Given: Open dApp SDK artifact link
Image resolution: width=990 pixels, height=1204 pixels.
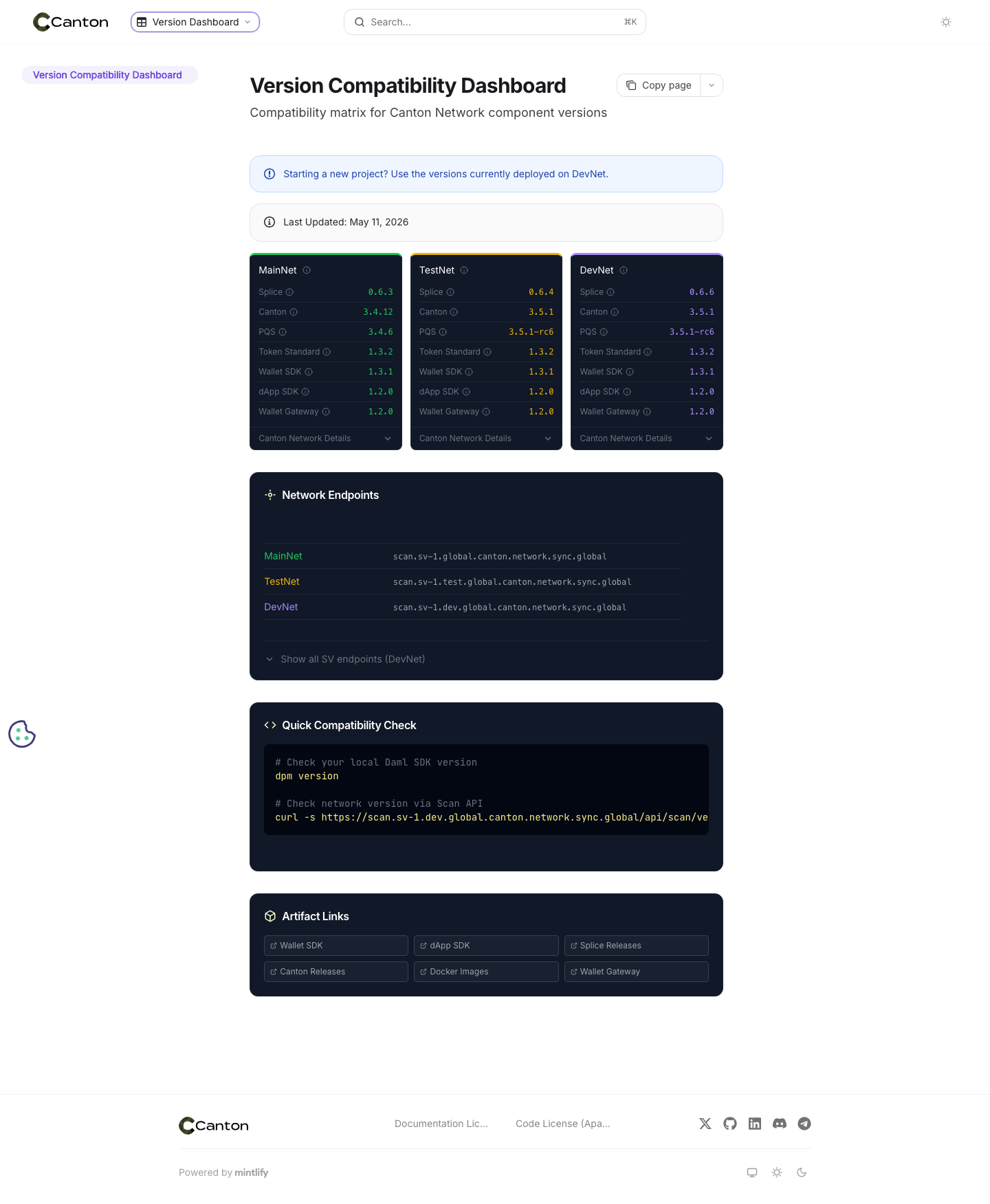Looking at the screenshot, I should (486, 946).
